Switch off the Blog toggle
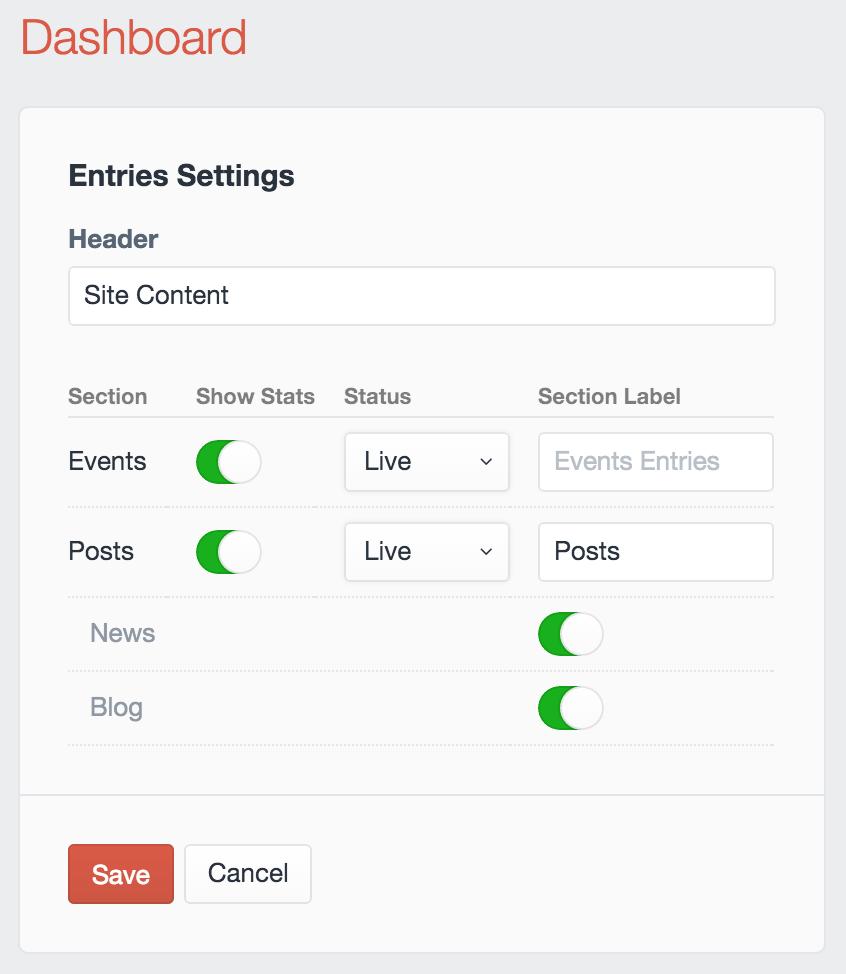The width and height of the screenshot is (846, 974). (x=570, y=708)
